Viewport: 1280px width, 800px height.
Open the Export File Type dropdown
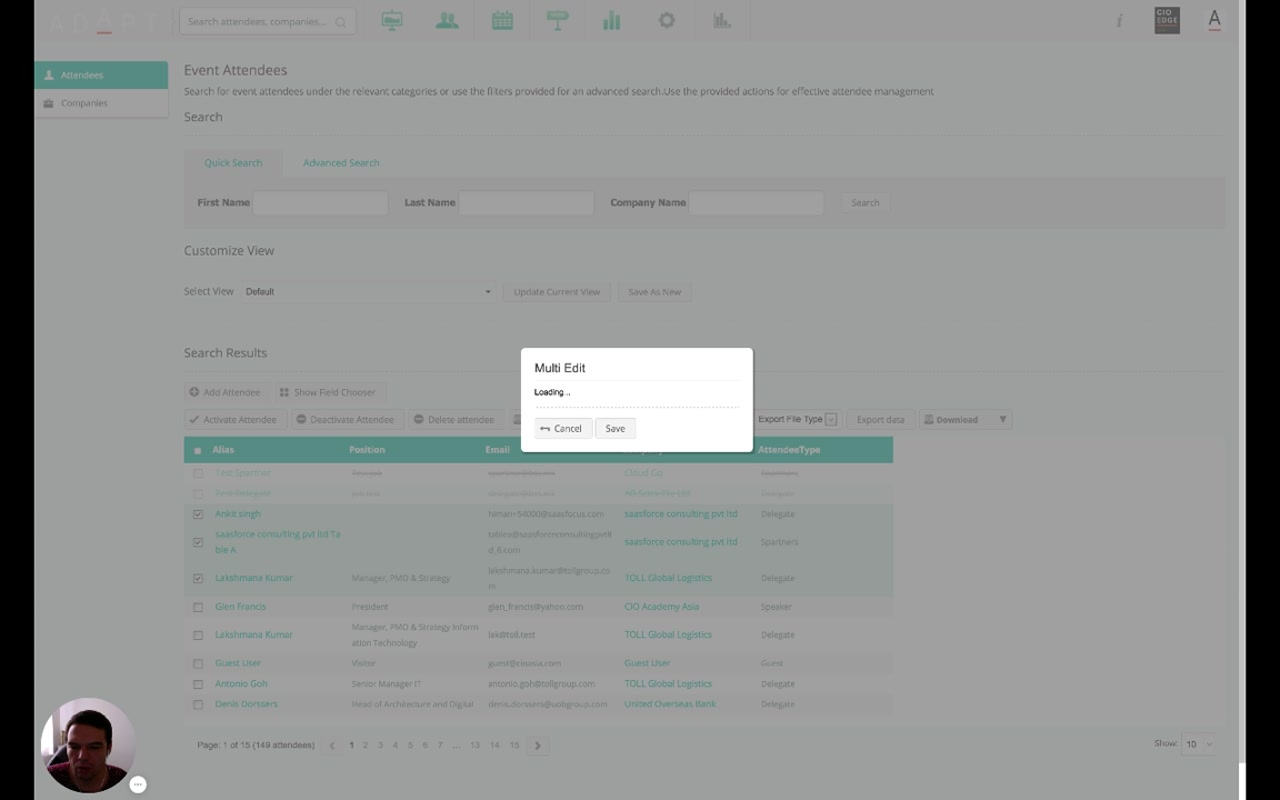(x=797, y=420)
